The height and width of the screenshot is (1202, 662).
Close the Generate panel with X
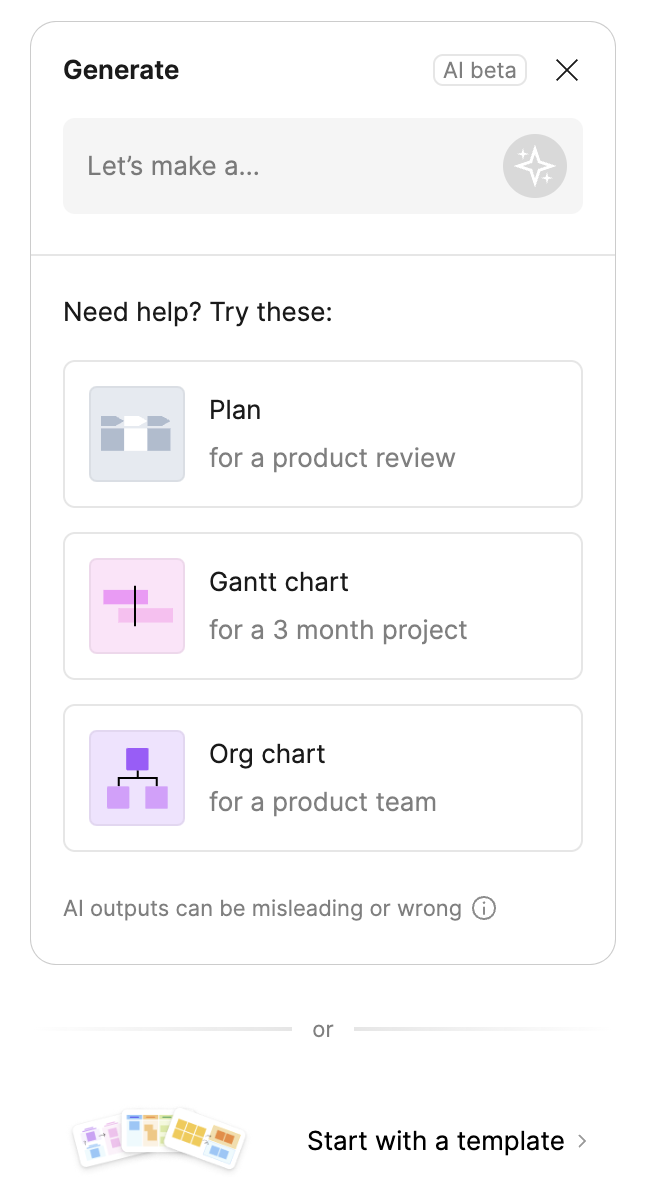coord(567,70)
